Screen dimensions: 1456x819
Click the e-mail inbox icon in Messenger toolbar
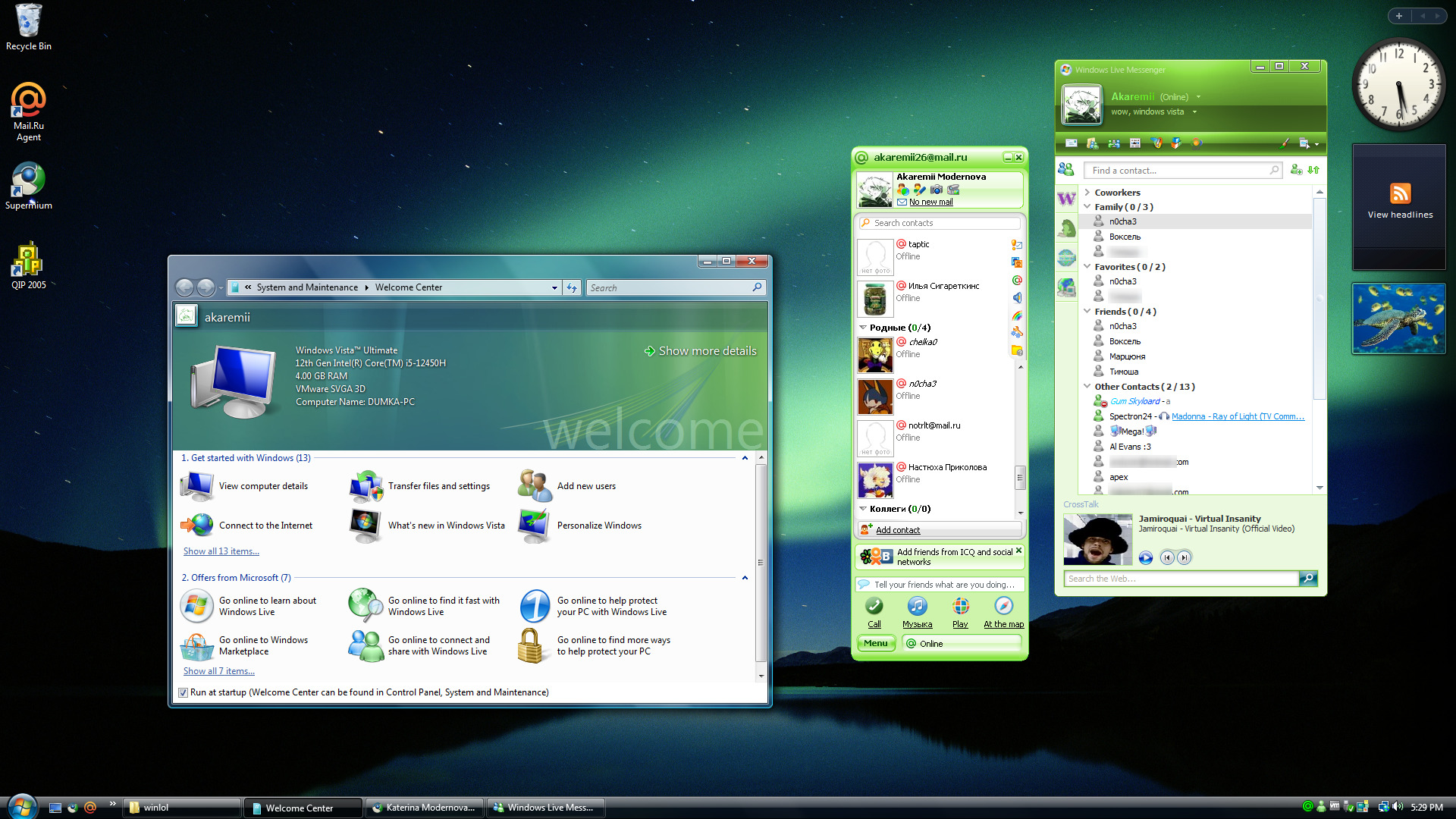[1071, 143]
